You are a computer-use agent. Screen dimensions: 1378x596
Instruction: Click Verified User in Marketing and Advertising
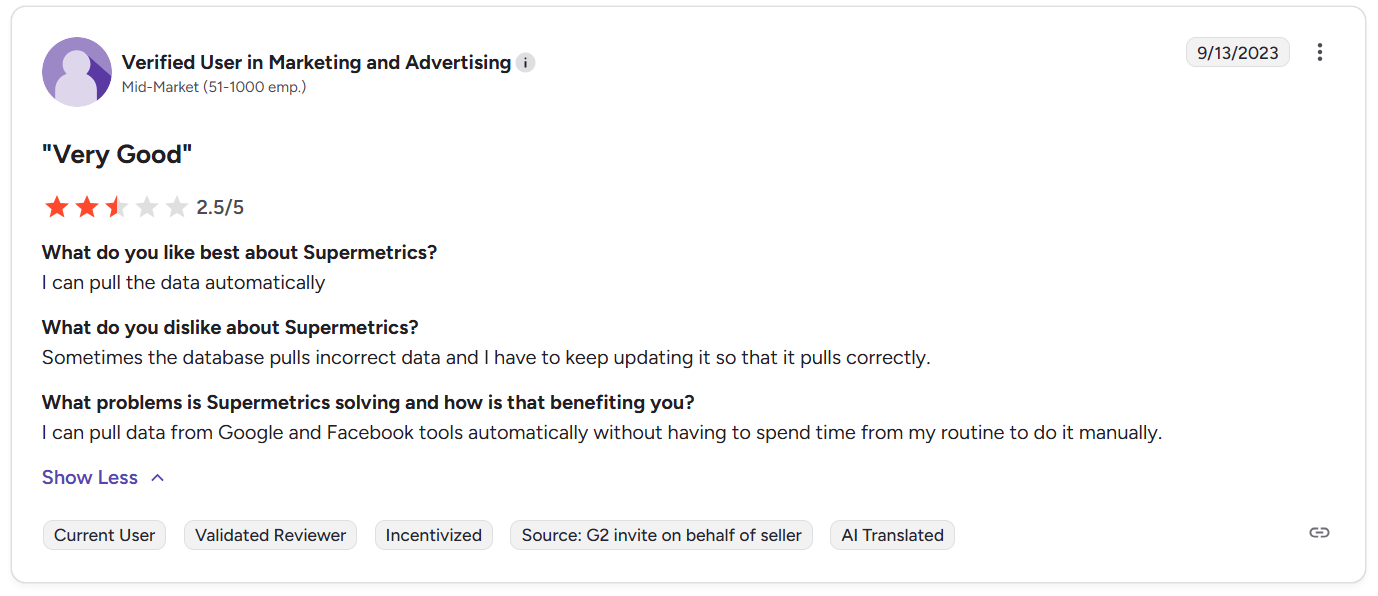tap(316, 62)
